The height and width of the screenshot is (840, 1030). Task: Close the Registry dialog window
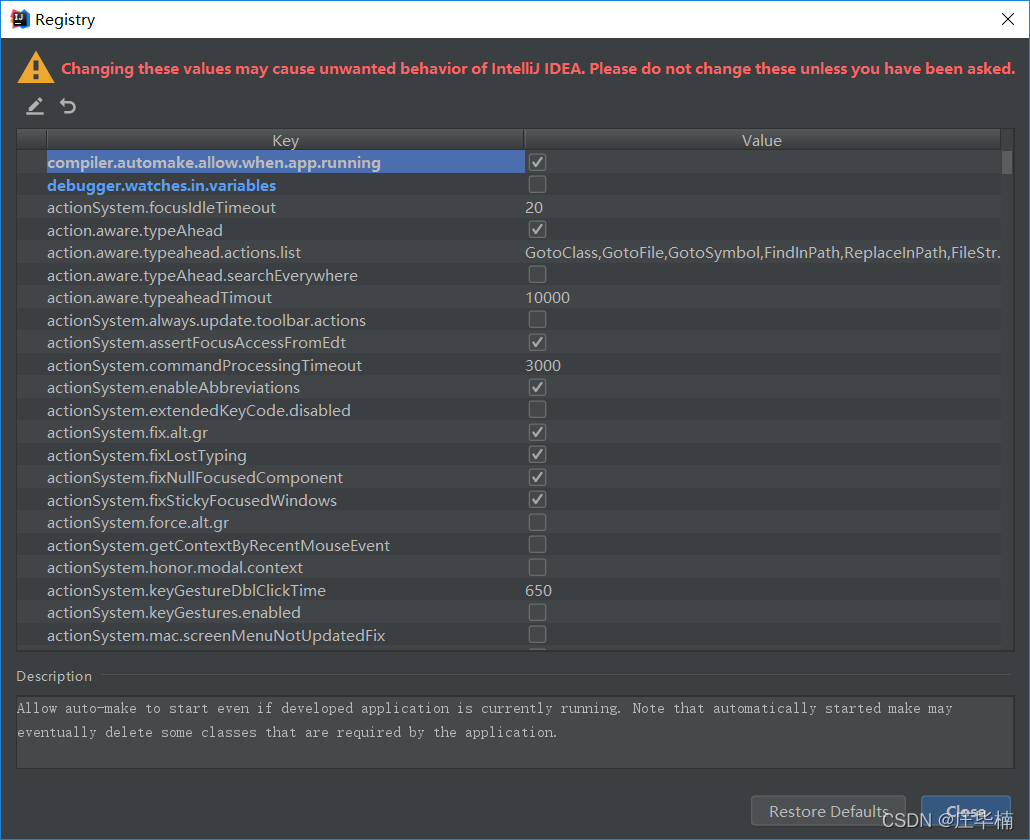point(1008,19)
